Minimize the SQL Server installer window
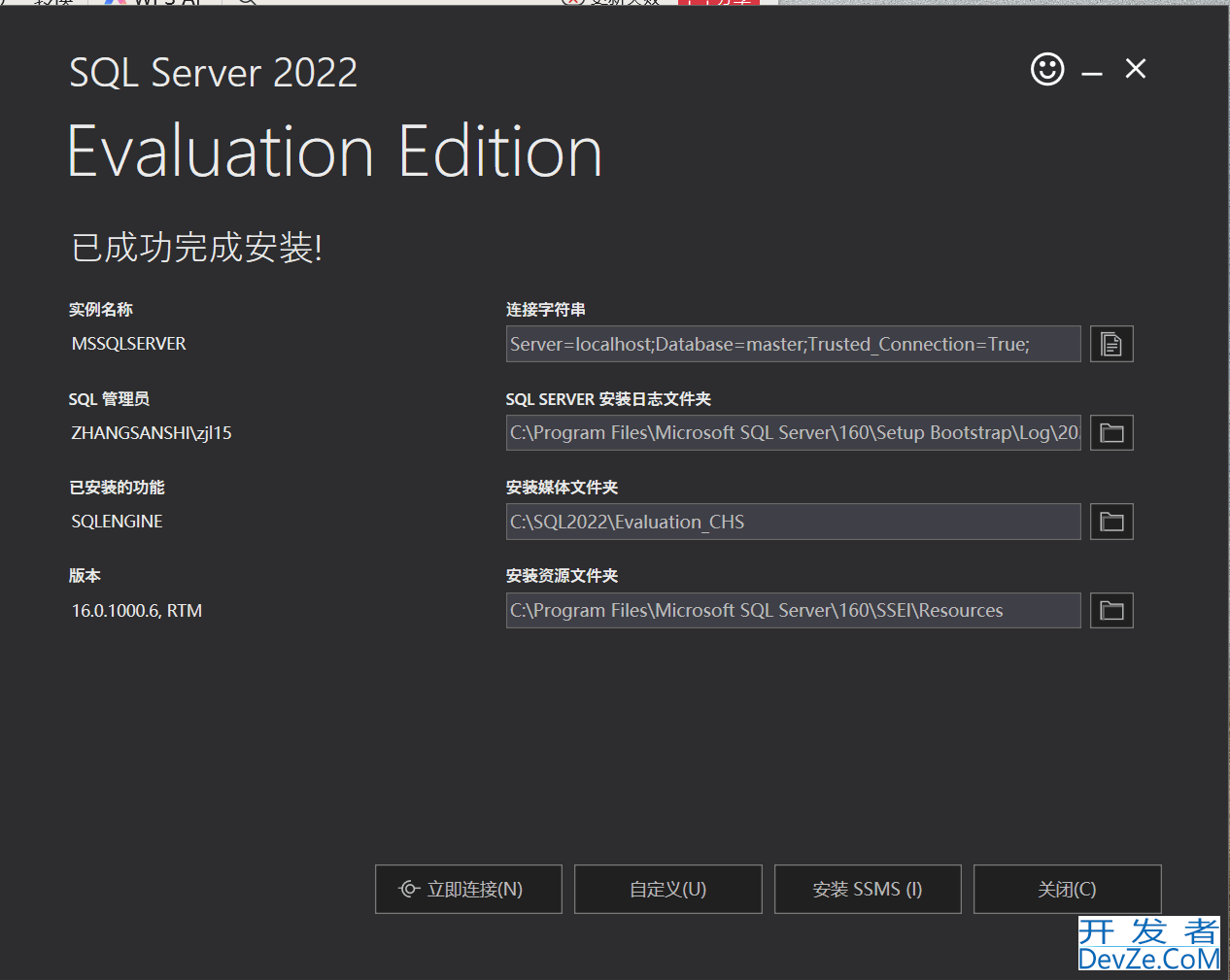Image resolution: width=1230 pixels, height=980 pixels. (1092, 74)
